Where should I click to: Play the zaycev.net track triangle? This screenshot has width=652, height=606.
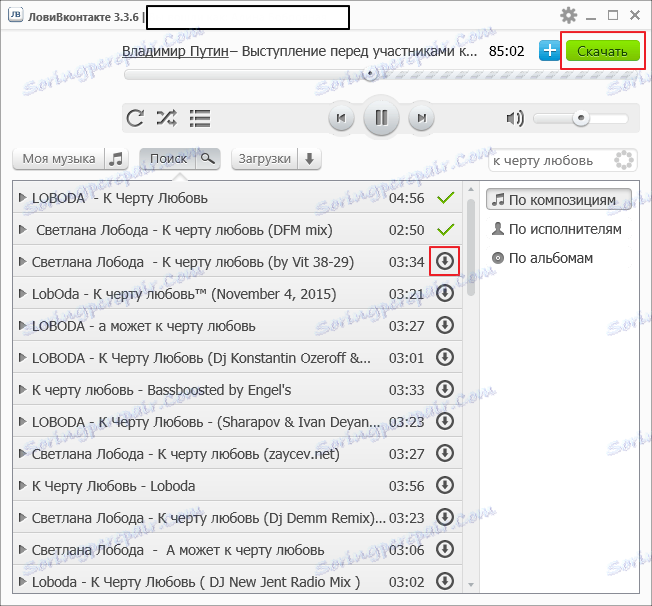pos(22,453)
